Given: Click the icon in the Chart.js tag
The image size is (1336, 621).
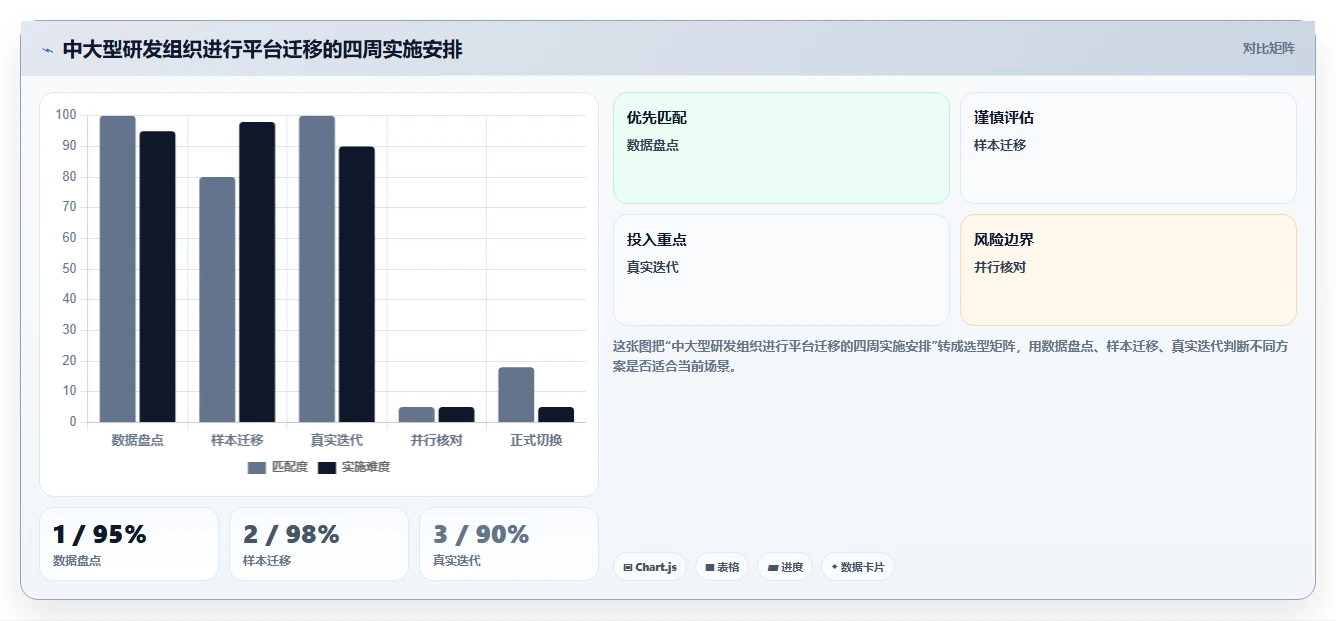Looking at the screenshot, I should point(627,567).
